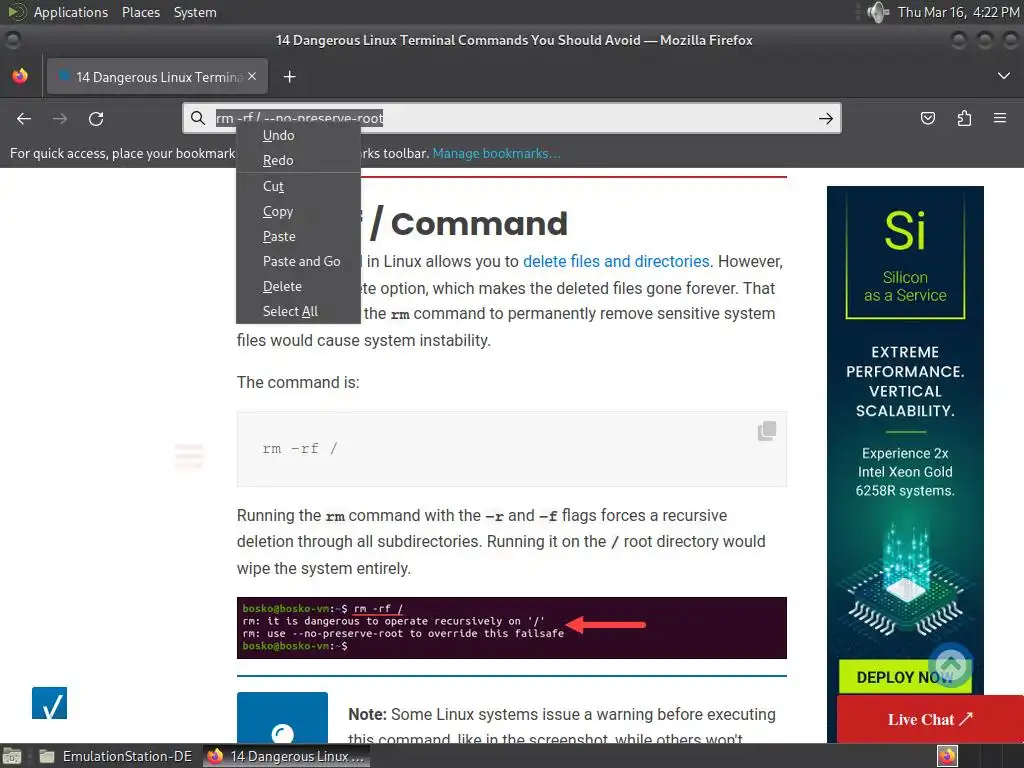Open the System menu

(x=195, y=12)
